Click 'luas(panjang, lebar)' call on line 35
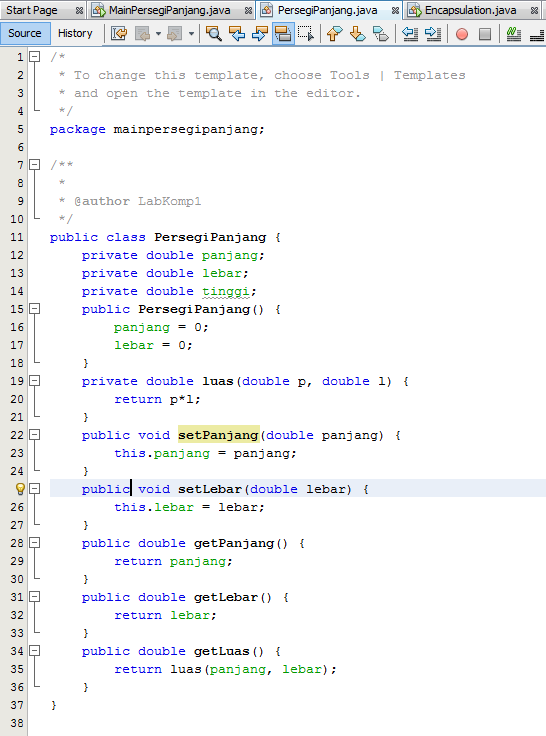This screenshot has width=546, height=736. click(x=249, y=669)
